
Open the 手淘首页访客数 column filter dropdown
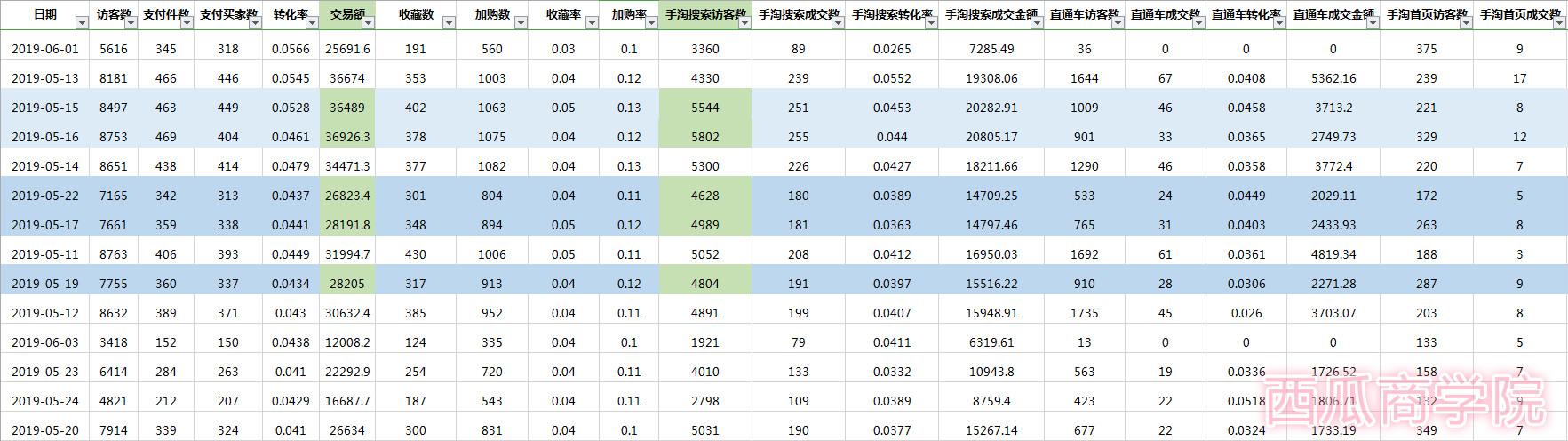(x=1465, y=23)
